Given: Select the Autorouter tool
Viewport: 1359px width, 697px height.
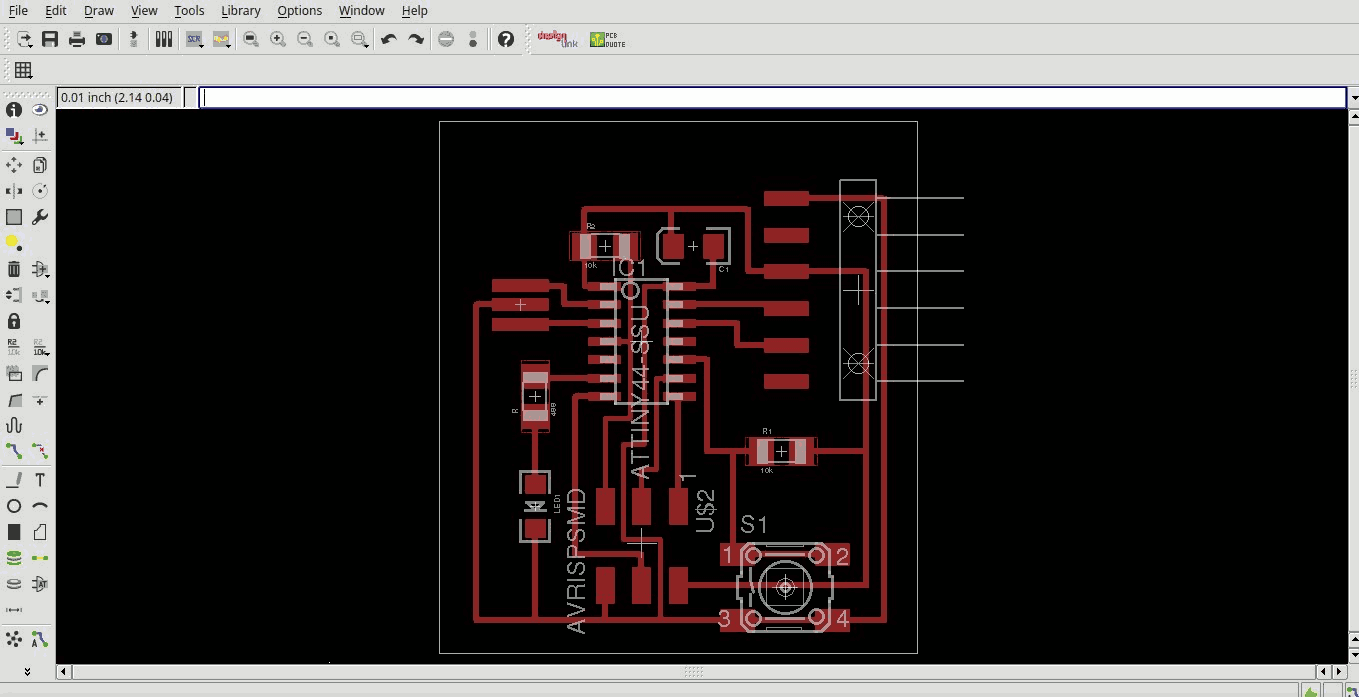Looking at the screenshot, I should [x=40, y=639].
